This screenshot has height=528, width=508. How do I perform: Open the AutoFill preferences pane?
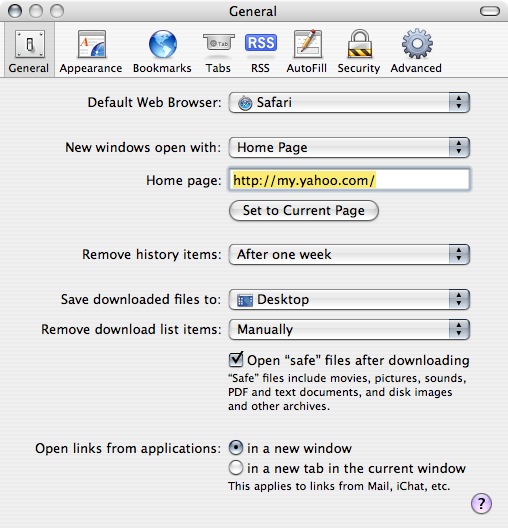pos(307,51)
